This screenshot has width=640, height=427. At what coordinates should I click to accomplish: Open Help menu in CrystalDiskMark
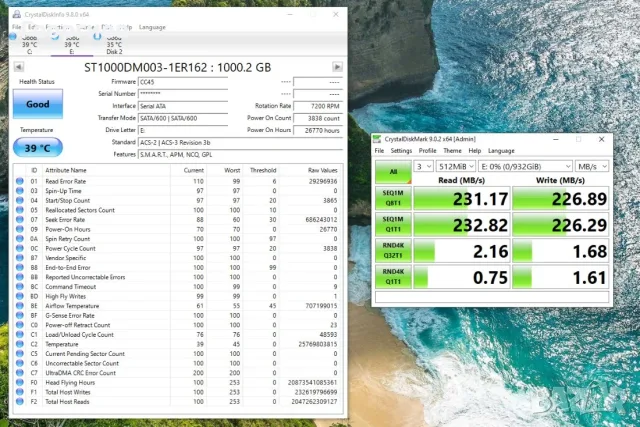(474, 151)
